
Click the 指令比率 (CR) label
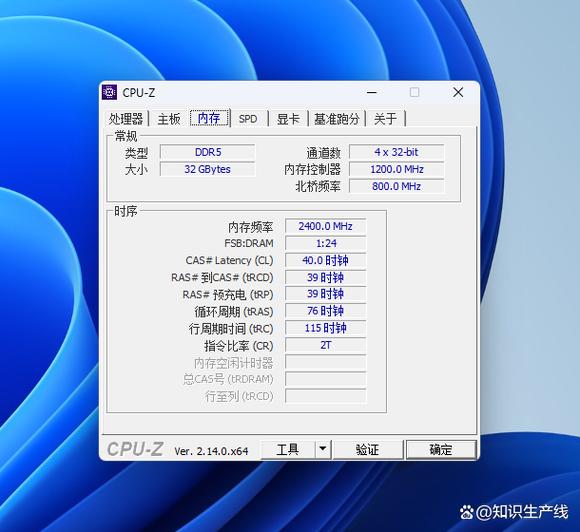[239, 346]
